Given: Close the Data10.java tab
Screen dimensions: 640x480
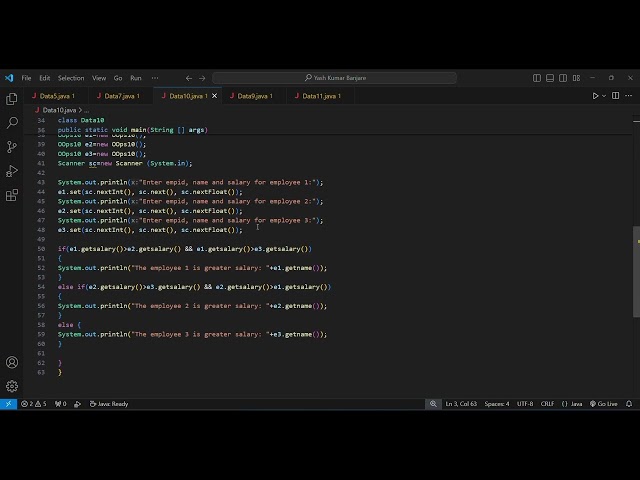Looking at the screenshot, I should pyautogui.click(x=214, y=96).
